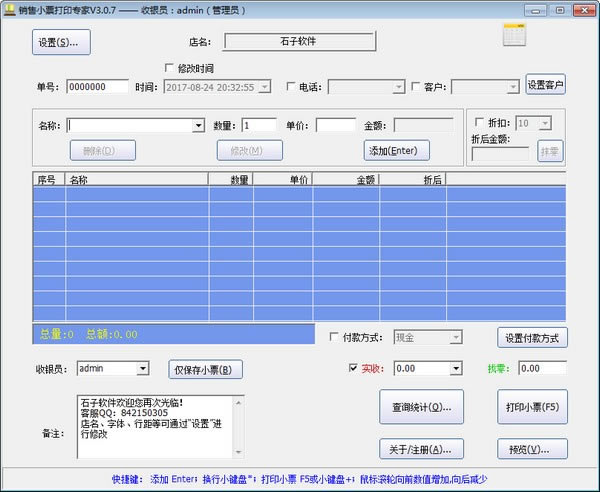Tick the 电话 checkbox
This screenshot has width=600, height=492.
pos(291,87)
